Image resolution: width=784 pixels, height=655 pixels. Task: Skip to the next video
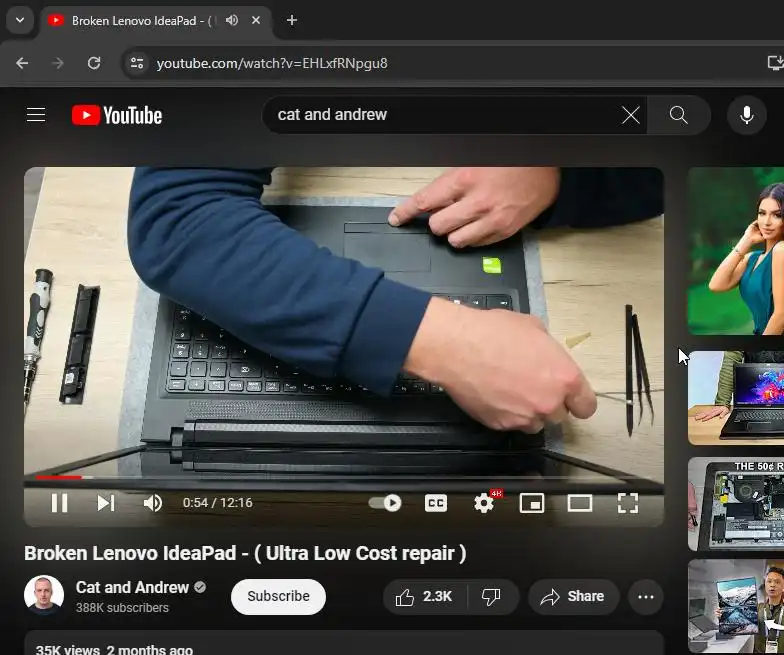106,503
